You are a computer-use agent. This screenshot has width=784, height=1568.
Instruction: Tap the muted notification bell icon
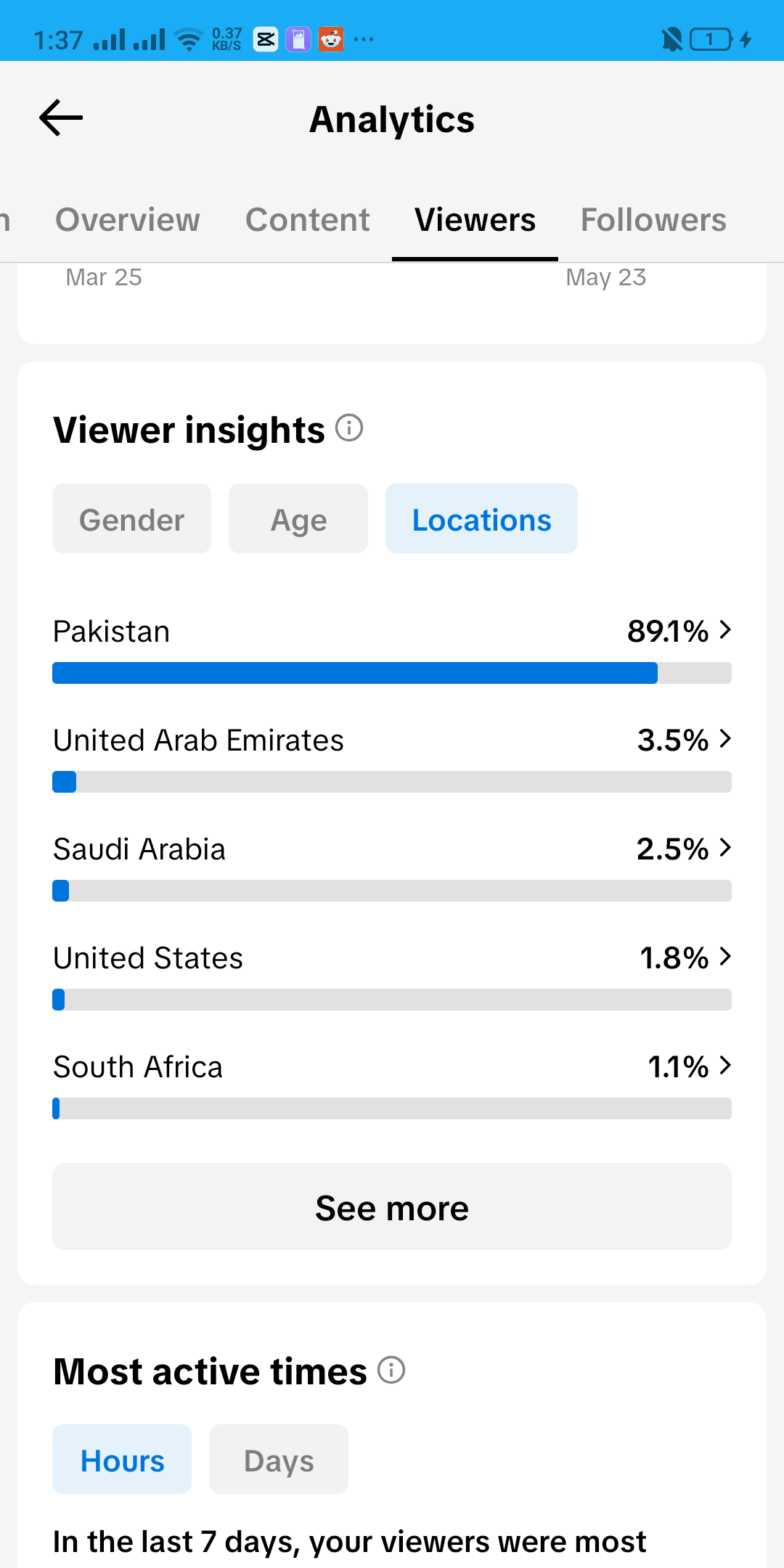click(x=672, y=39)
